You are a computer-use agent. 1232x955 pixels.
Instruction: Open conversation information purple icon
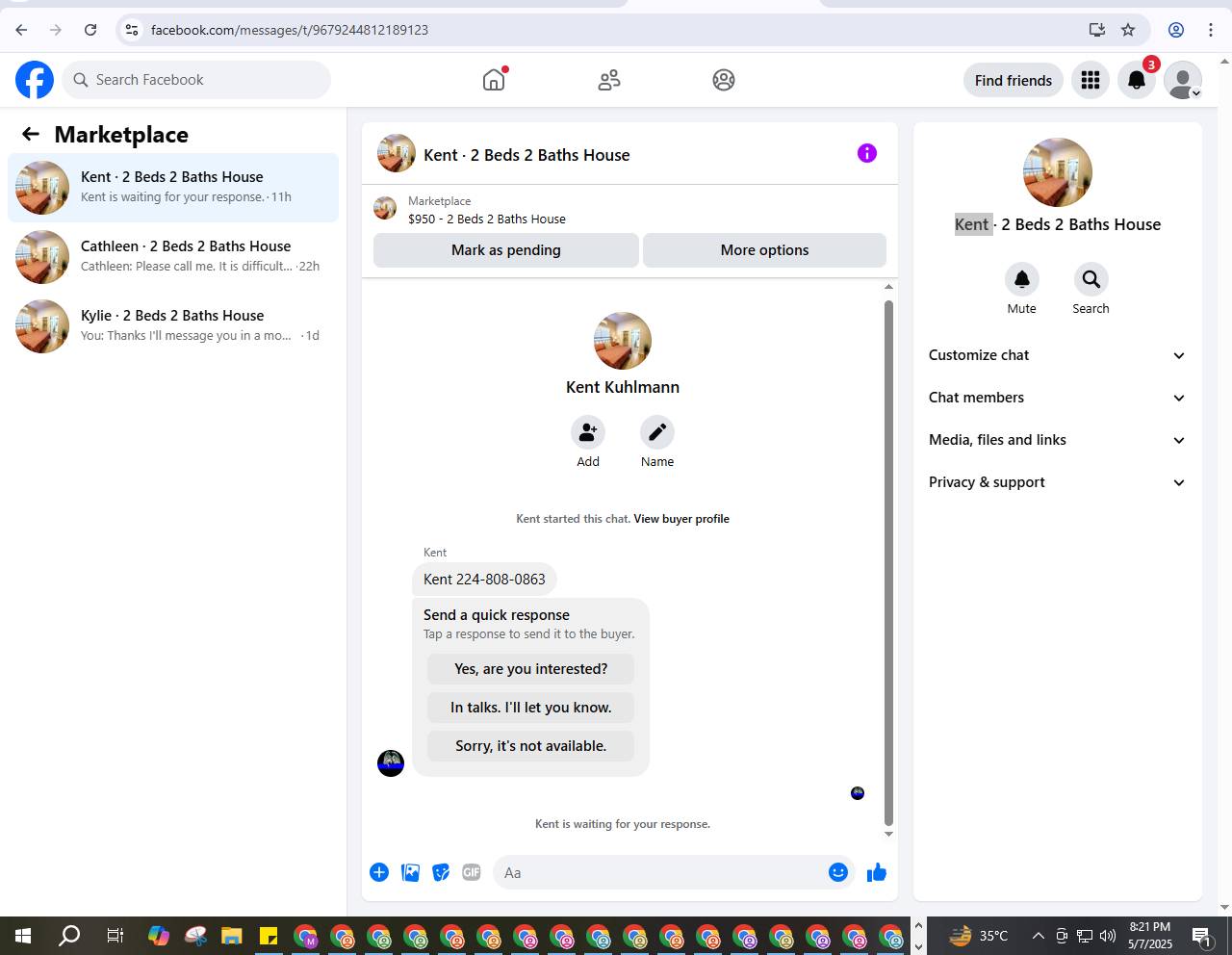tap(867, 153)
